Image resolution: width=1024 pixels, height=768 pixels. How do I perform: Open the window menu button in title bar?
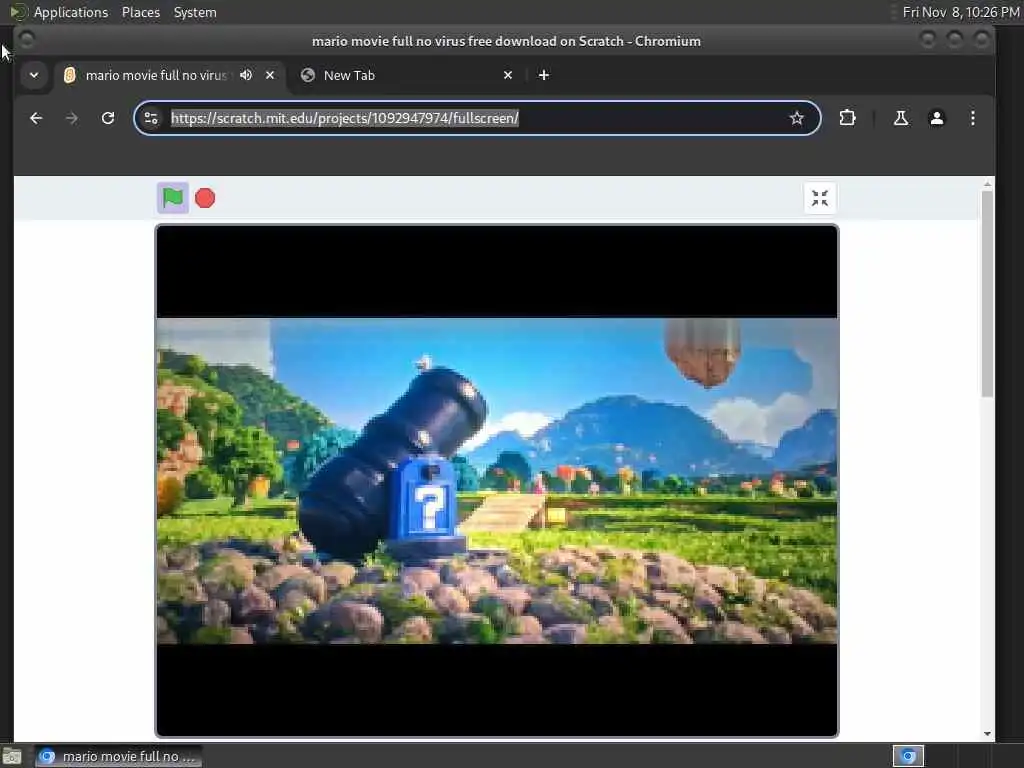tap(26, 40)
